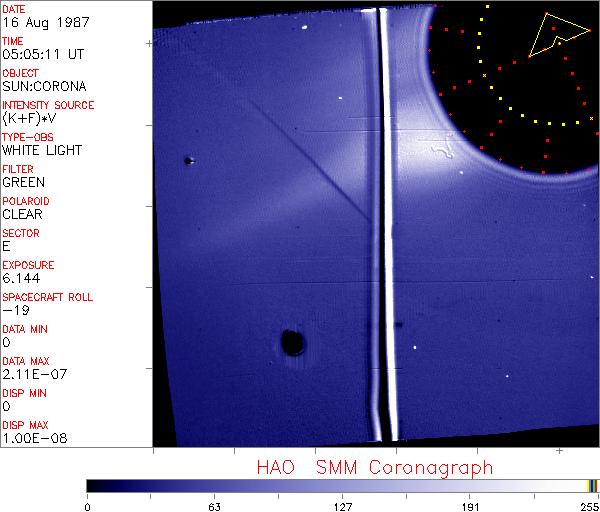Click the red "DATE" label
Screen dimensions: 600x512
(14, 9)
